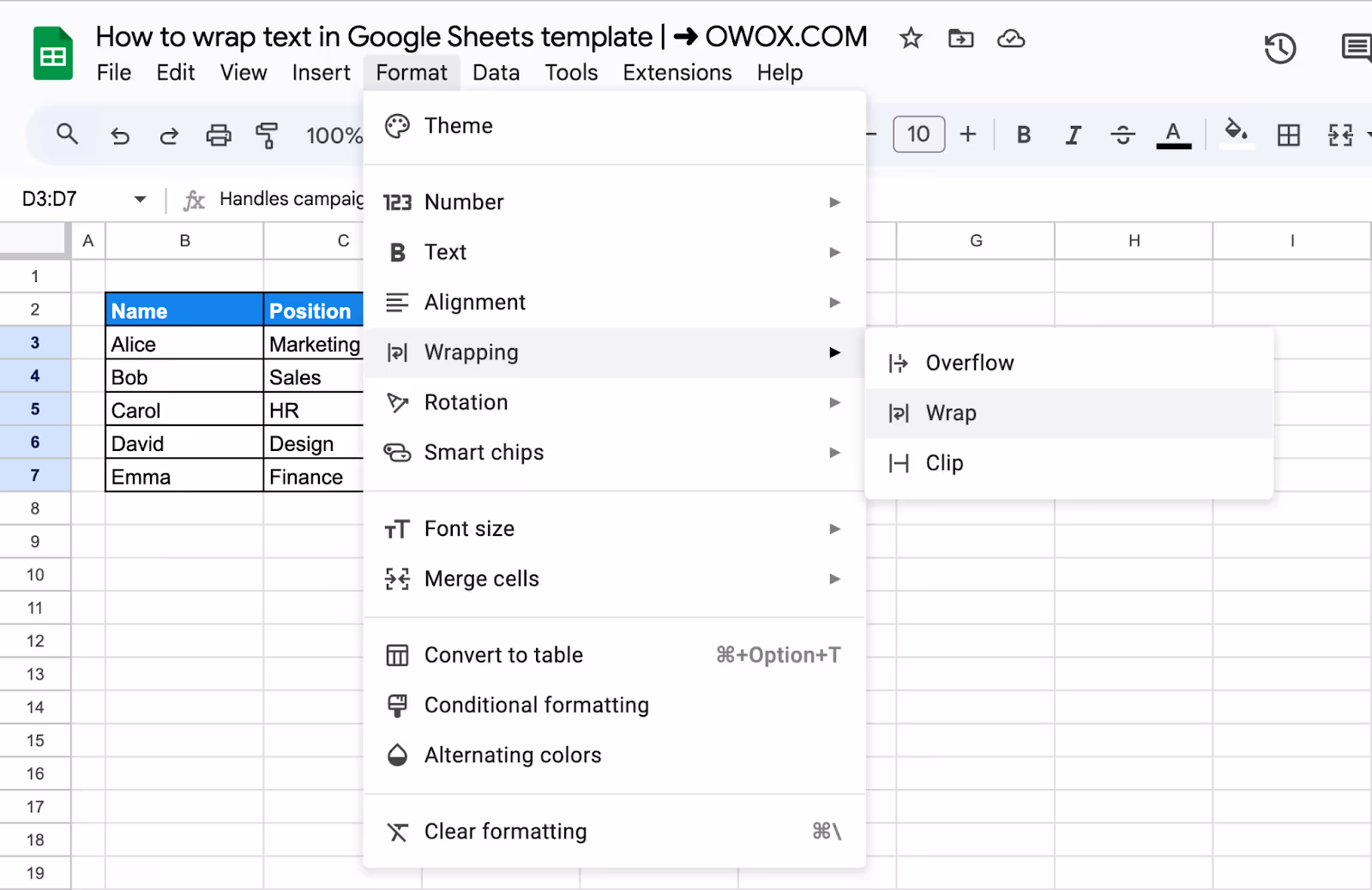Click the Name header cell

[184, 310]
